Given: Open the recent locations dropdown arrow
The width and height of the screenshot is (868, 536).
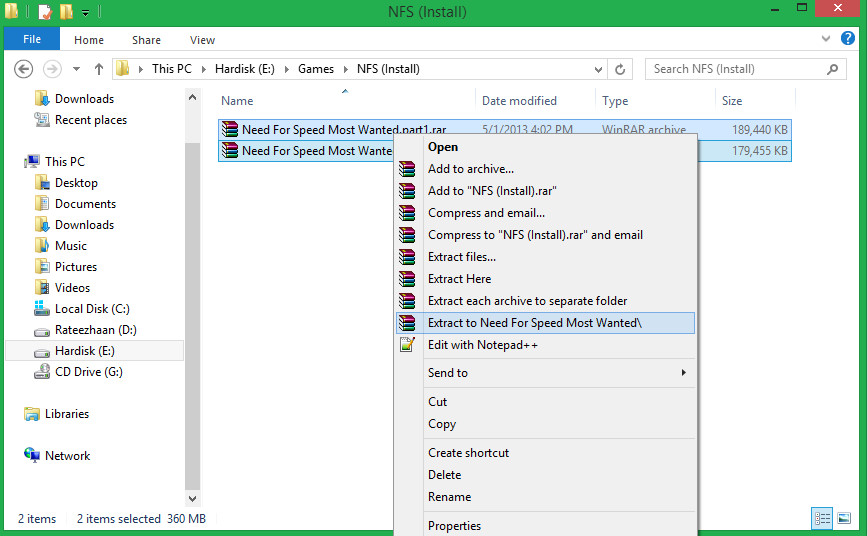Looking at the screenshot, I should point(76,69).
